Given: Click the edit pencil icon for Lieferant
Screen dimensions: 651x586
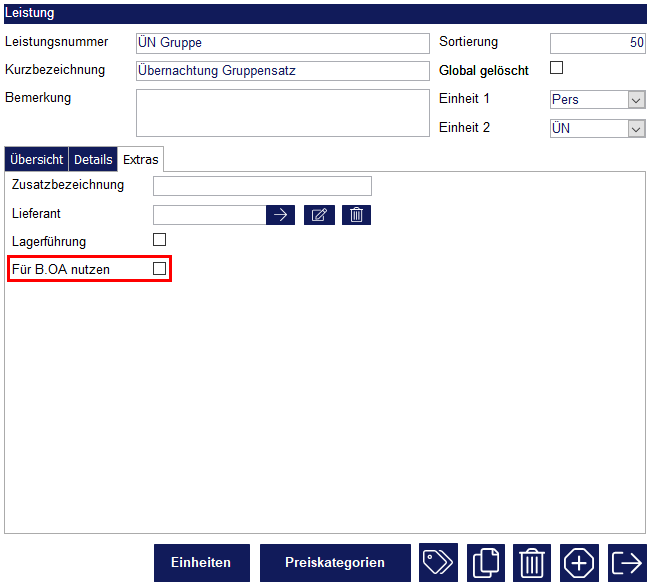Looking at the screenshot, I should (319, 215).
